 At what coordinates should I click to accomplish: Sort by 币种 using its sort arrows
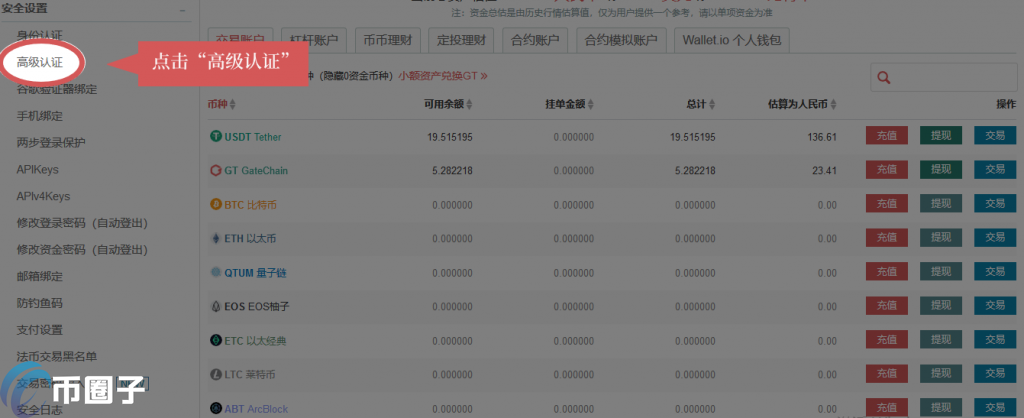coord(232,104)
